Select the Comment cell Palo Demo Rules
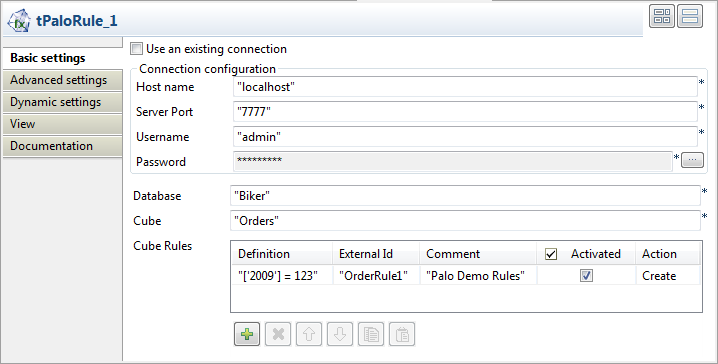This screenshot has width=718, height=364. (478, 276)
